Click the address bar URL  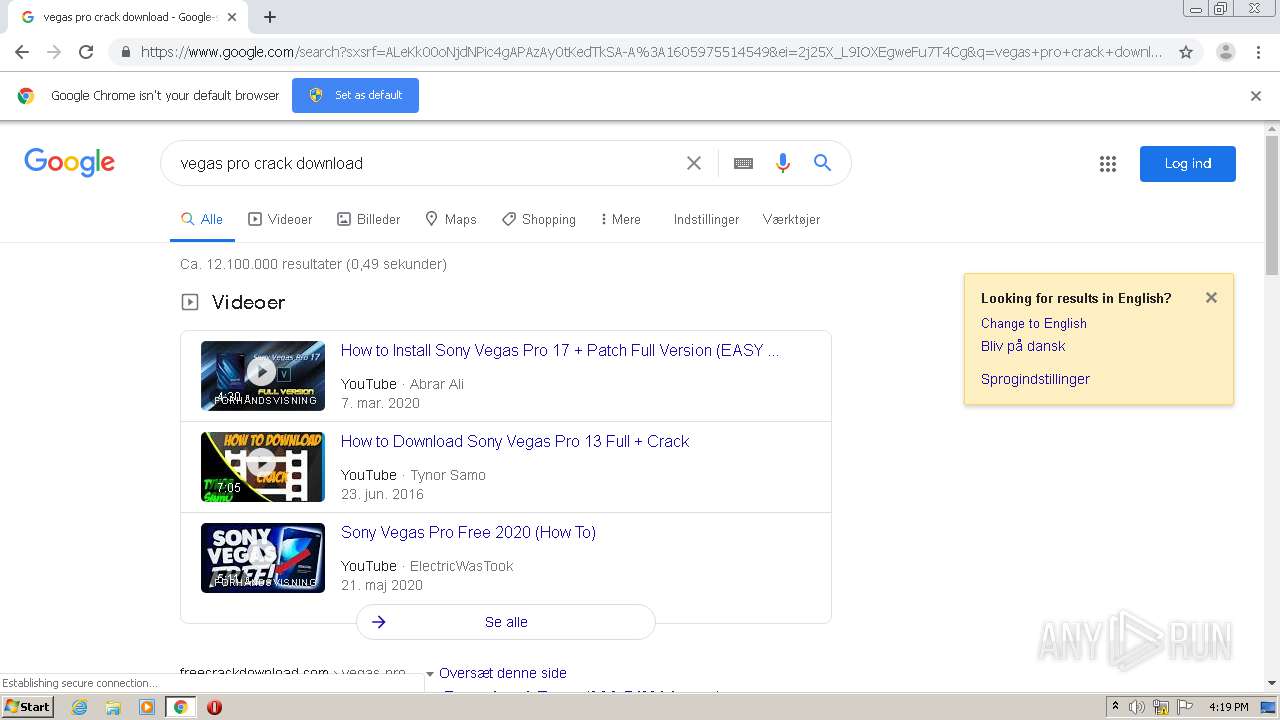(x=650, y=52)
